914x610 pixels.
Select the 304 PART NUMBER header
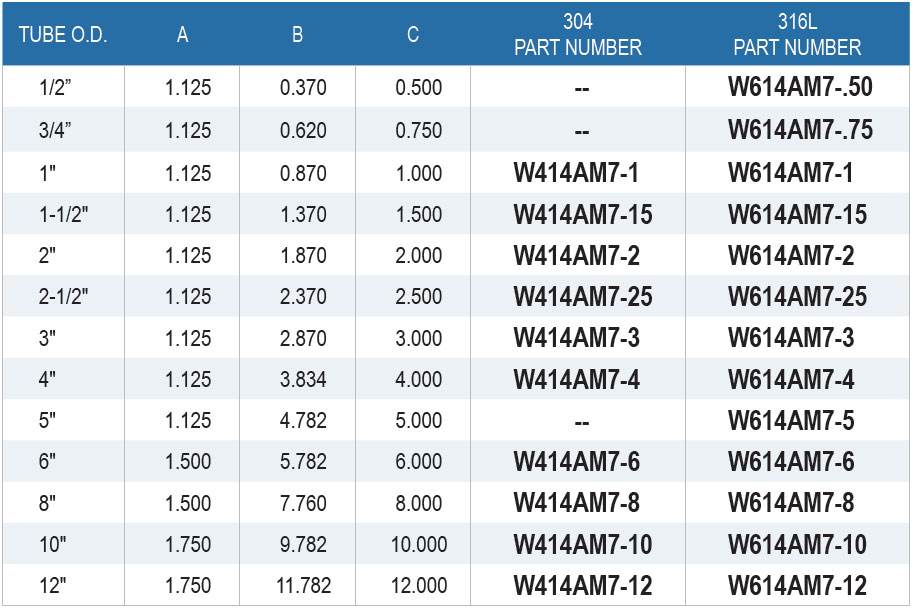(577, 34)
